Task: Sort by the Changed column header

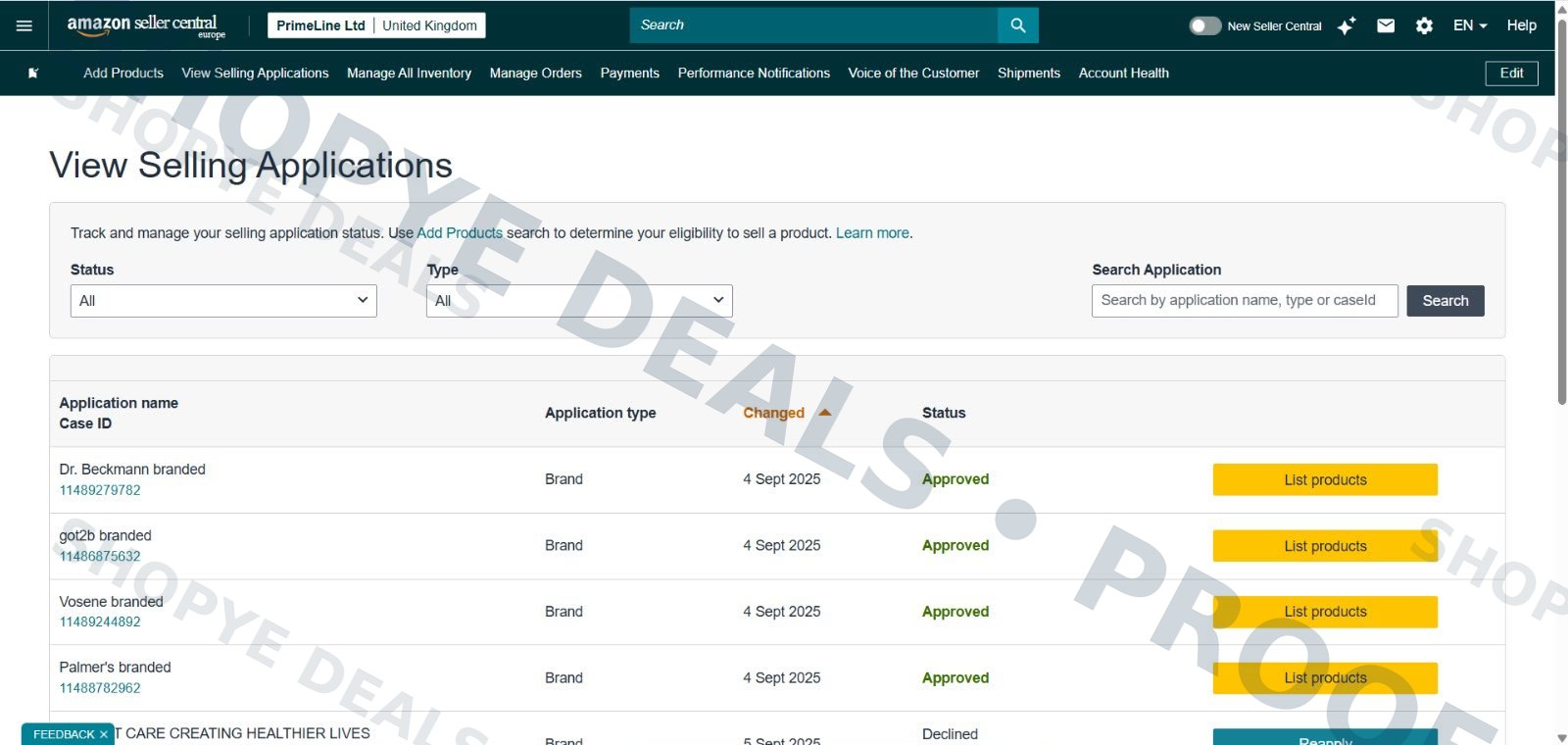Action: 787,413
